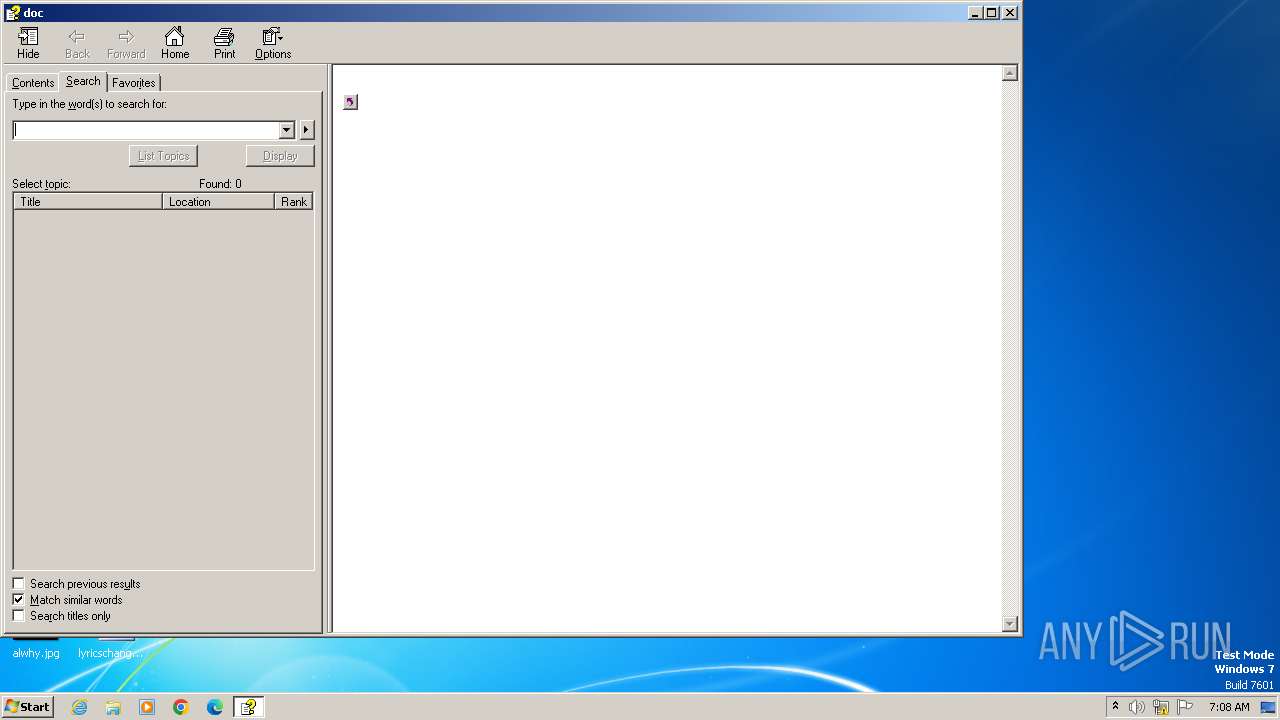
Task: Click the Print icon
Action: coord(224,43)
